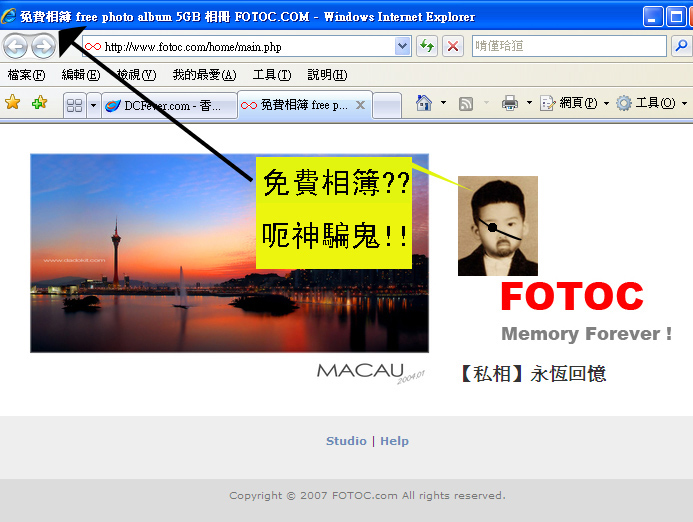Open the tab list dropdown arrow

coord(93,106)
